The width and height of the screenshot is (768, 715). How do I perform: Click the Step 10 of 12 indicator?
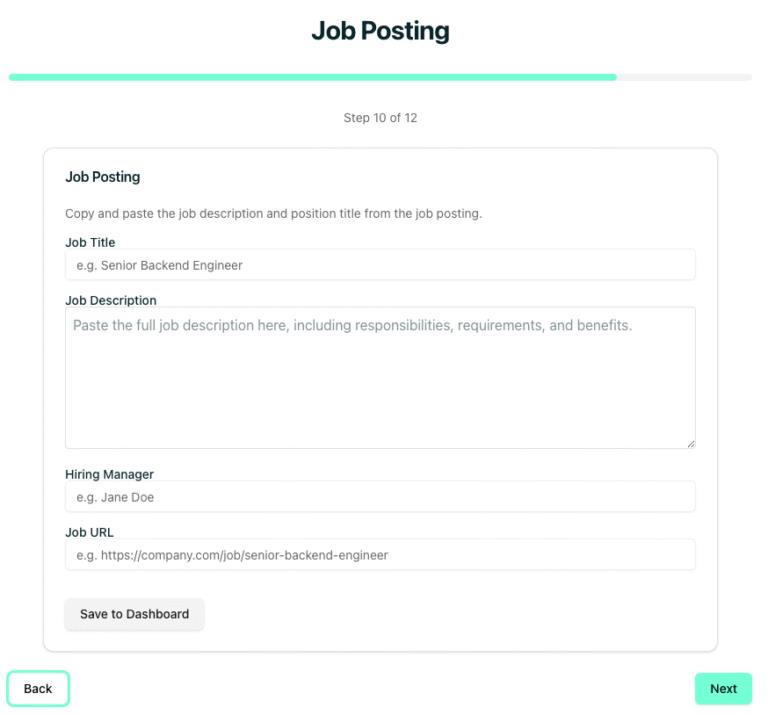click(x=380, y=118)
